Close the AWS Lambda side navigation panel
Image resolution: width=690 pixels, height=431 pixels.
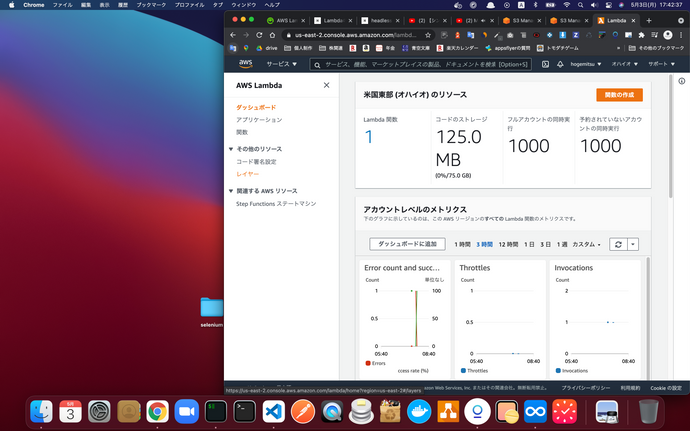click(327, 85)
